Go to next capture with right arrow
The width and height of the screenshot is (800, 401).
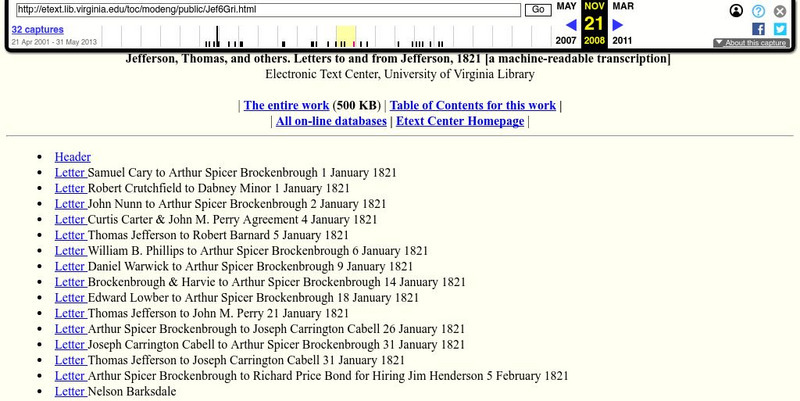tap(617, 24)
